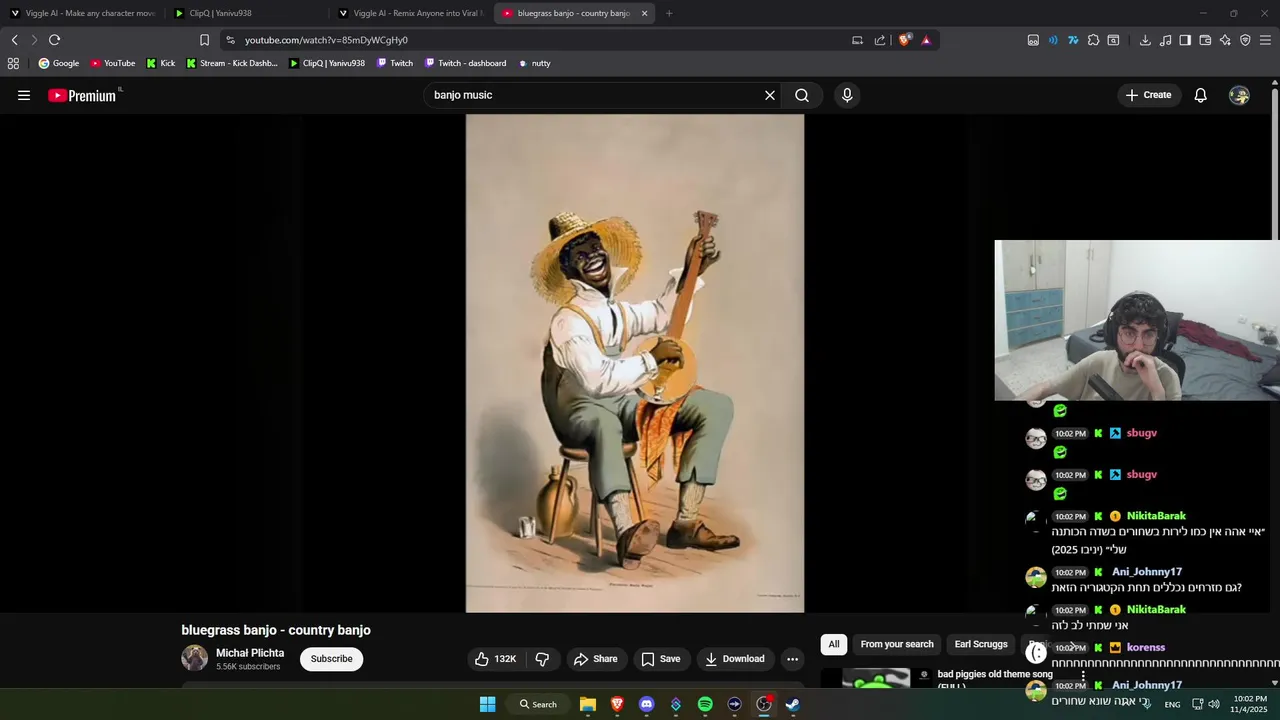Switch to the Viggle AI Remix tab
The image size is (1280, 720).
point(410,13)
